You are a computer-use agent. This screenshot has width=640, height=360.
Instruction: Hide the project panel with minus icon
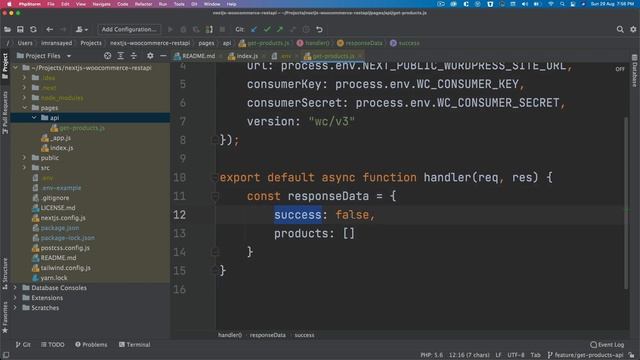(x=163, y=56)
